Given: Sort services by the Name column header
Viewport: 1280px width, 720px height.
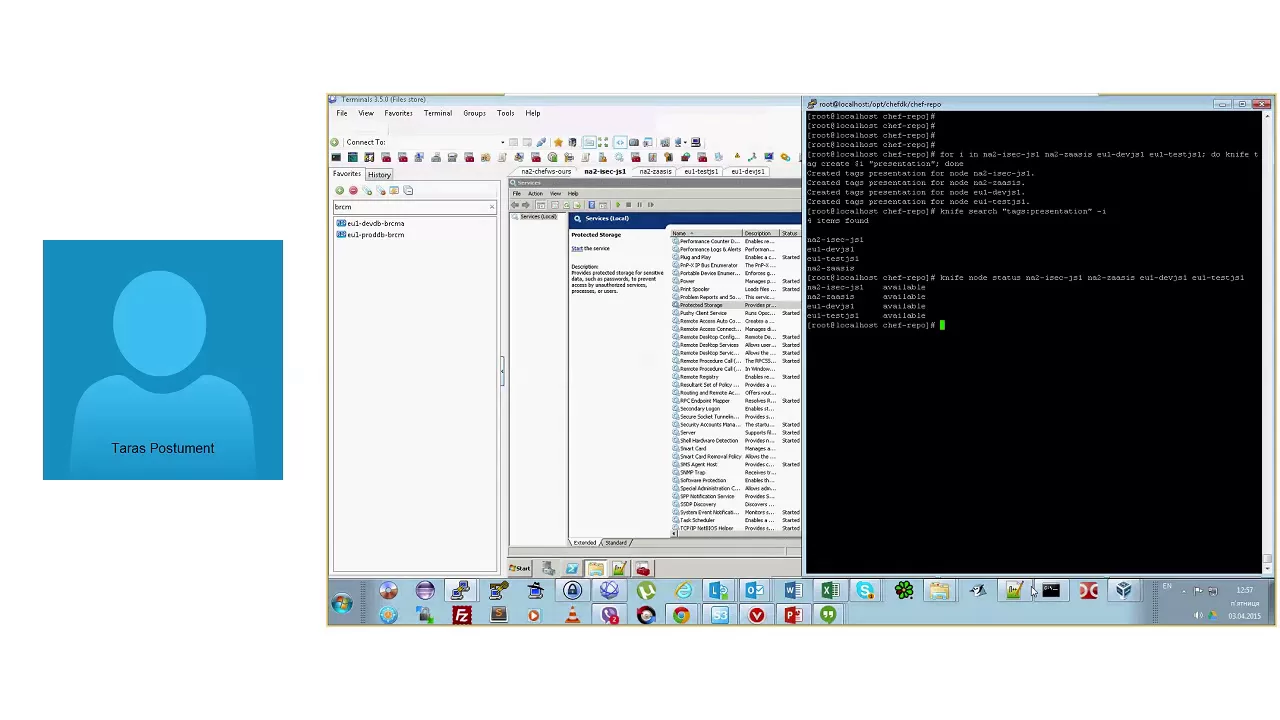Looking at the screenshot, I should point(705,233).
